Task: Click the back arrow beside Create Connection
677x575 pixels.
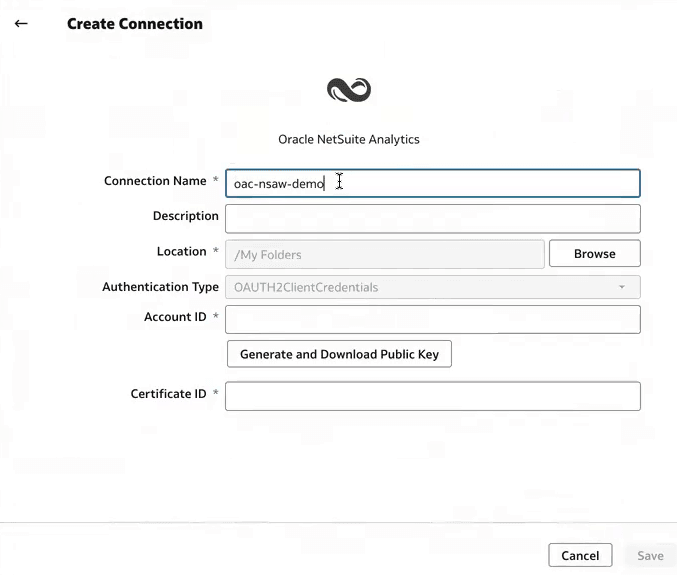Action: (x=21, y=23)
